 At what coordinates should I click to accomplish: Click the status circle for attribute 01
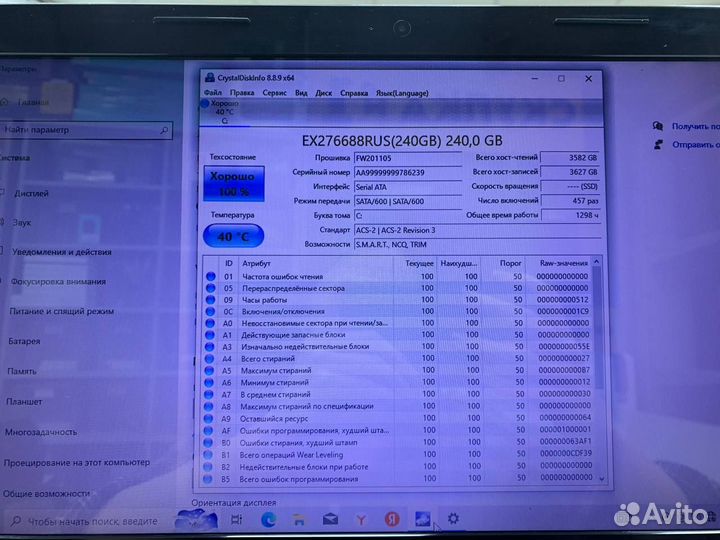point(211,276)
